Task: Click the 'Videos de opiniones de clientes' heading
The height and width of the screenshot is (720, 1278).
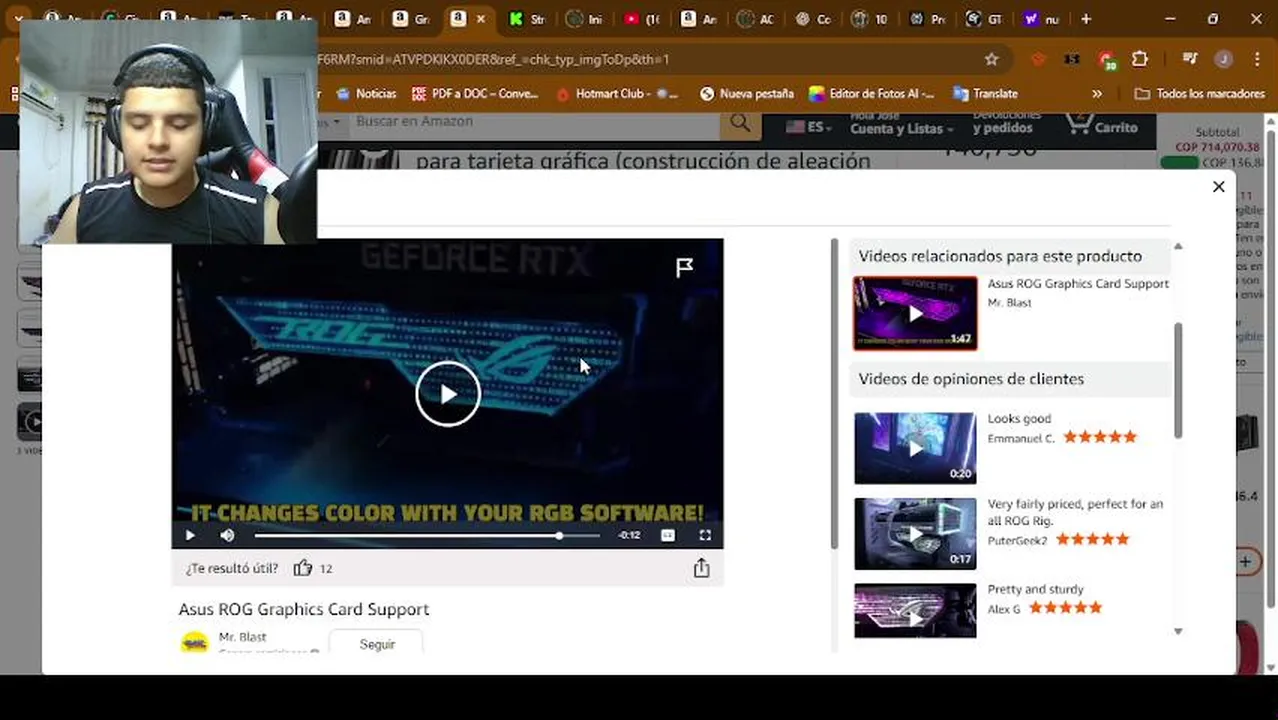Action: click(971, 379)
